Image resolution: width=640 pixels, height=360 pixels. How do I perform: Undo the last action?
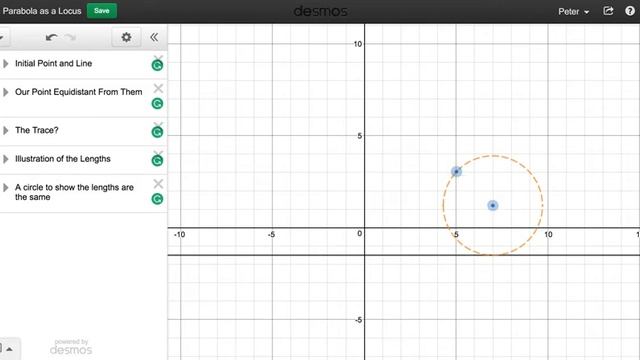click(x=51, y=38)
